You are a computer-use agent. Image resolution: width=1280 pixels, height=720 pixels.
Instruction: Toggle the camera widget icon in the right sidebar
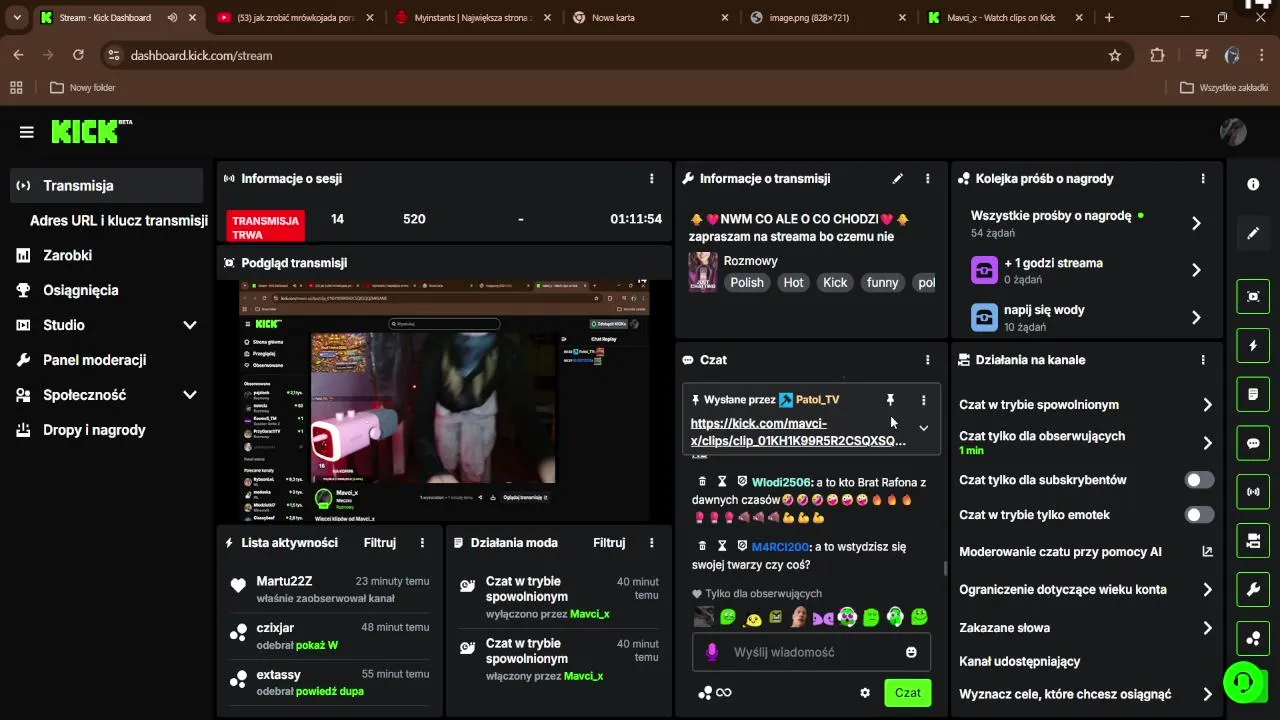1253,541
